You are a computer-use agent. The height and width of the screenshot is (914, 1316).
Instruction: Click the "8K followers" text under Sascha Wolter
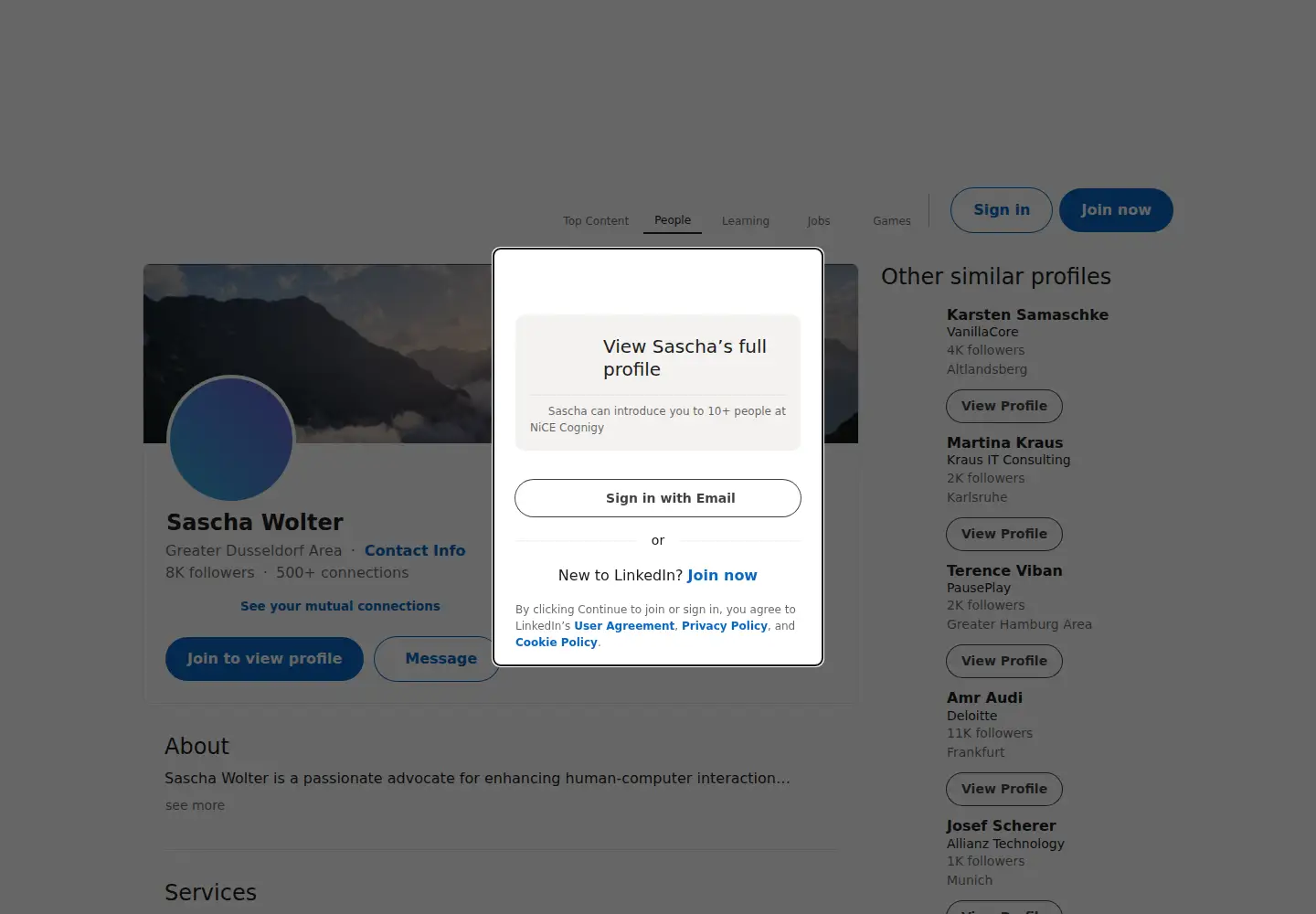[x=210, y=572]
